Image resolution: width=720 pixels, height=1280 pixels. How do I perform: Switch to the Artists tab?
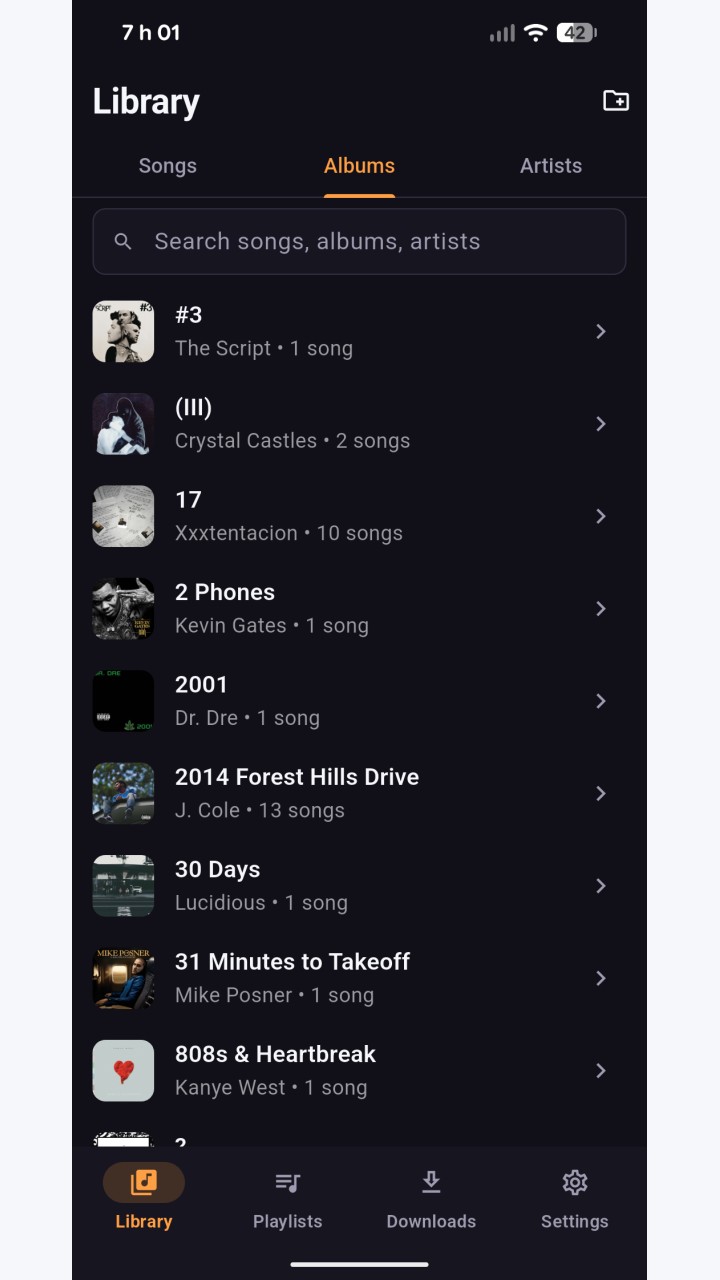tap(551, 166)
